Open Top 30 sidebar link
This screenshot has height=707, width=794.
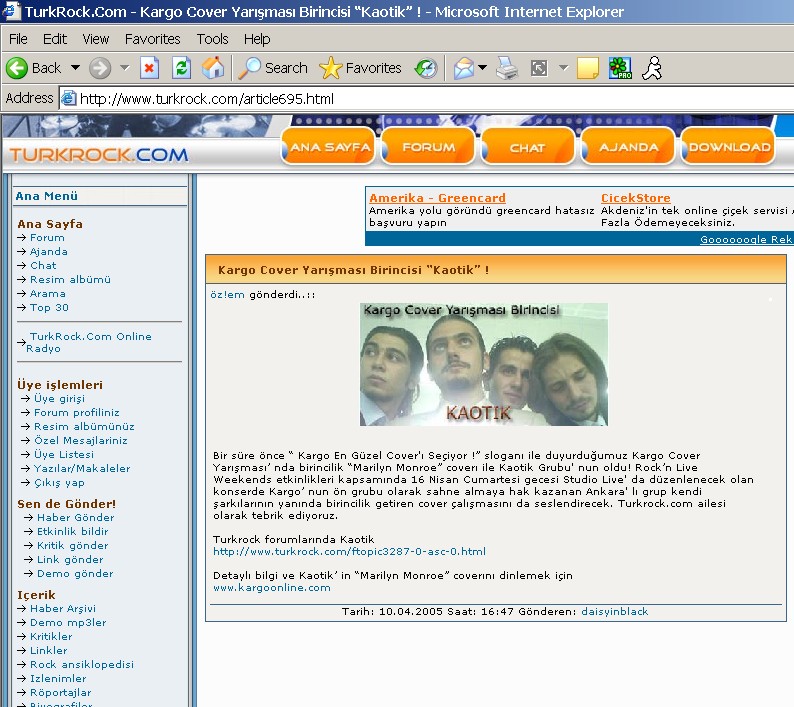tap(49, 307)
